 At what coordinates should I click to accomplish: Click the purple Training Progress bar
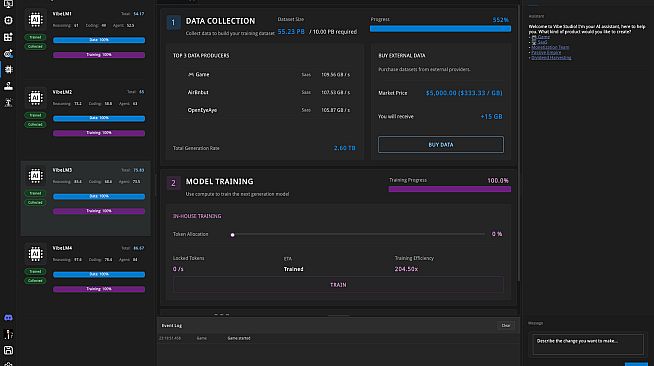[x=450, y=189]
